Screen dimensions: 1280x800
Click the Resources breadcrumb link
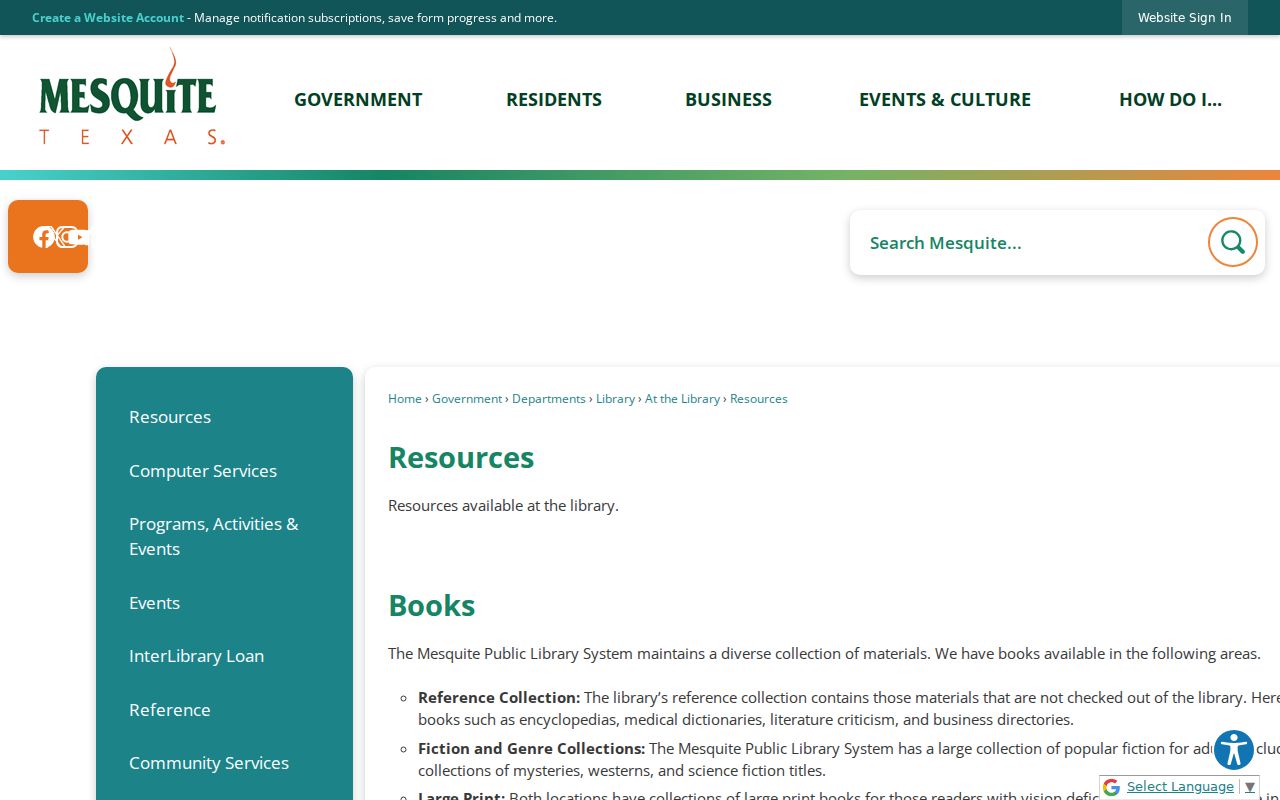759,398
